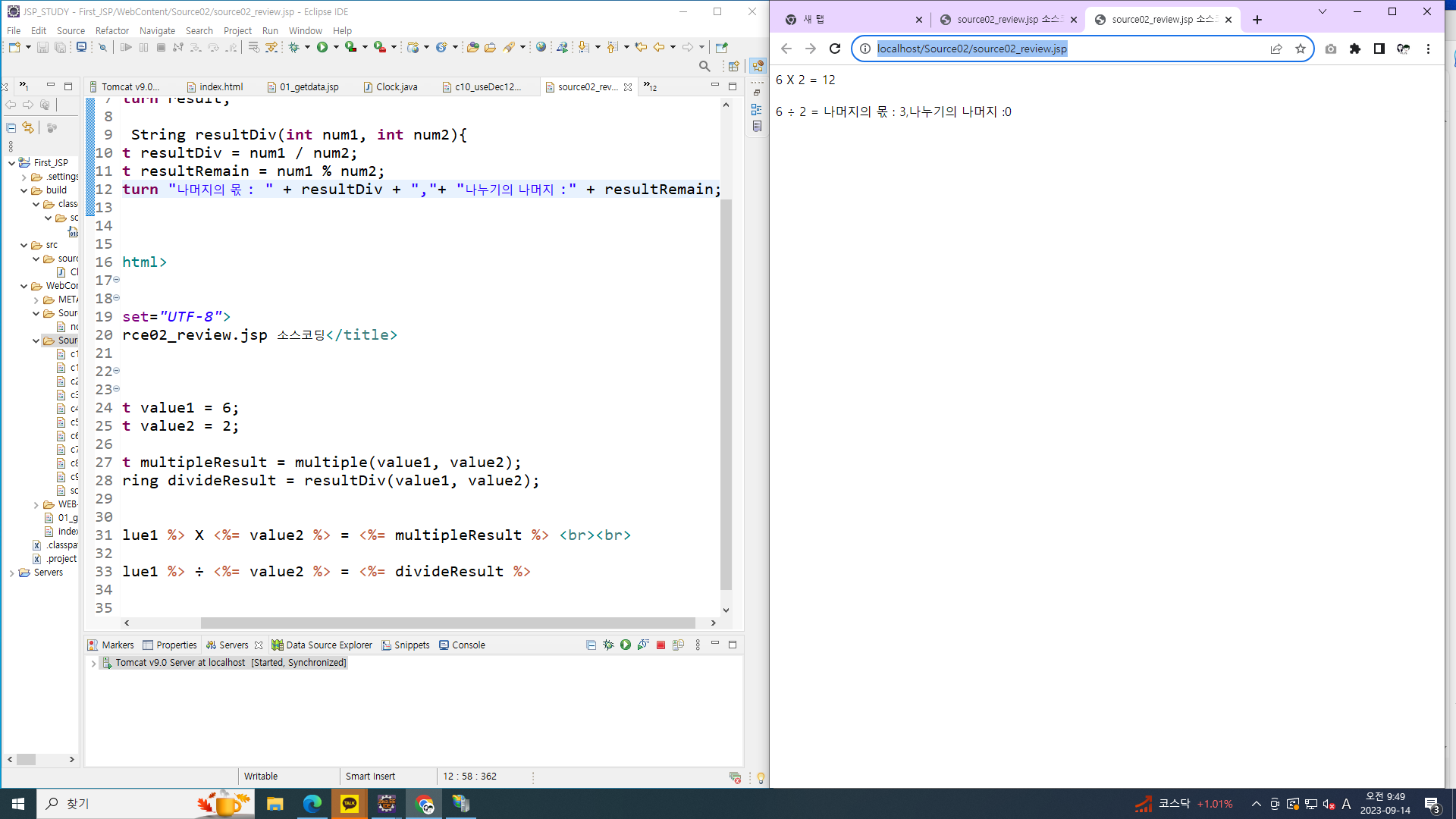Image resolution: width=1456 pixels, height=819 pixels.
Task: Toggle Chrome side panel button
Action: [1379, 49]
